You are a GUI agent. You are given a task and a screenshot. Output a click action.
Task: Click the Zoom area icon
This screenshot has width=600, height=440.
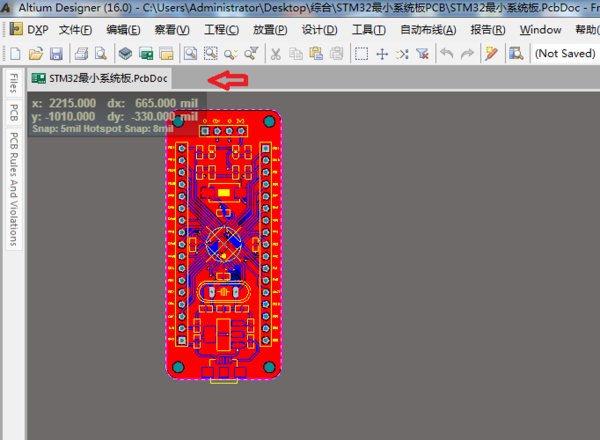(210, 54)
